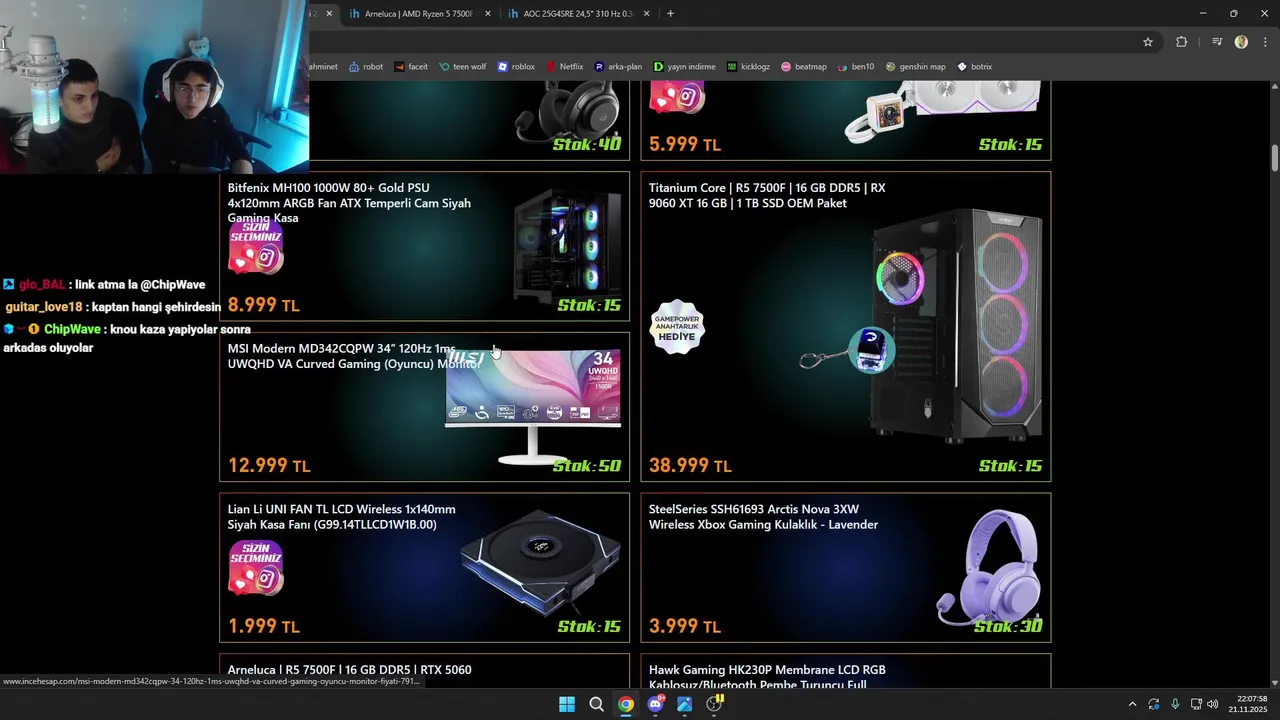
Task: Open the Lian Li UNI FAN TL LCD title
Action: [x=341, y=516]
